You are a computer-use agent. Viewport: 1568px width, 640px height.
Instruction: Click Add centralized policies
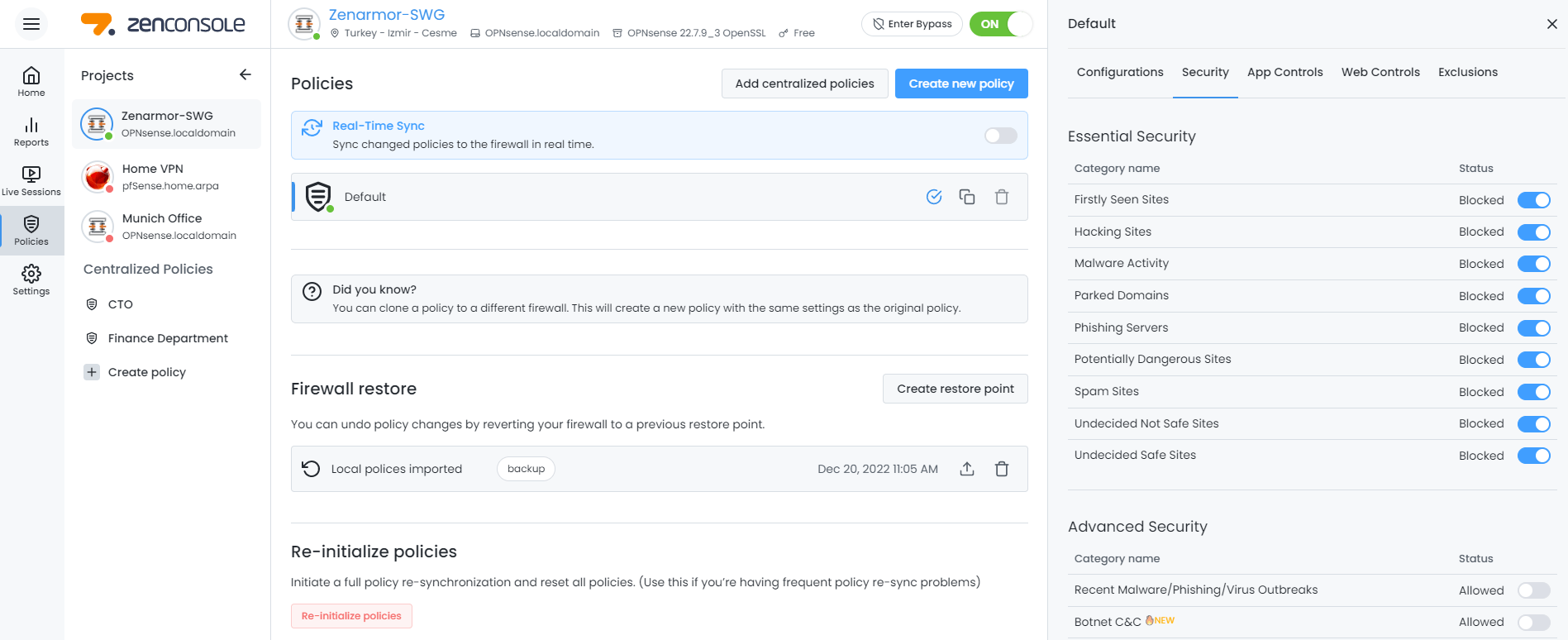pyautogui.click(x=804, y=84)
